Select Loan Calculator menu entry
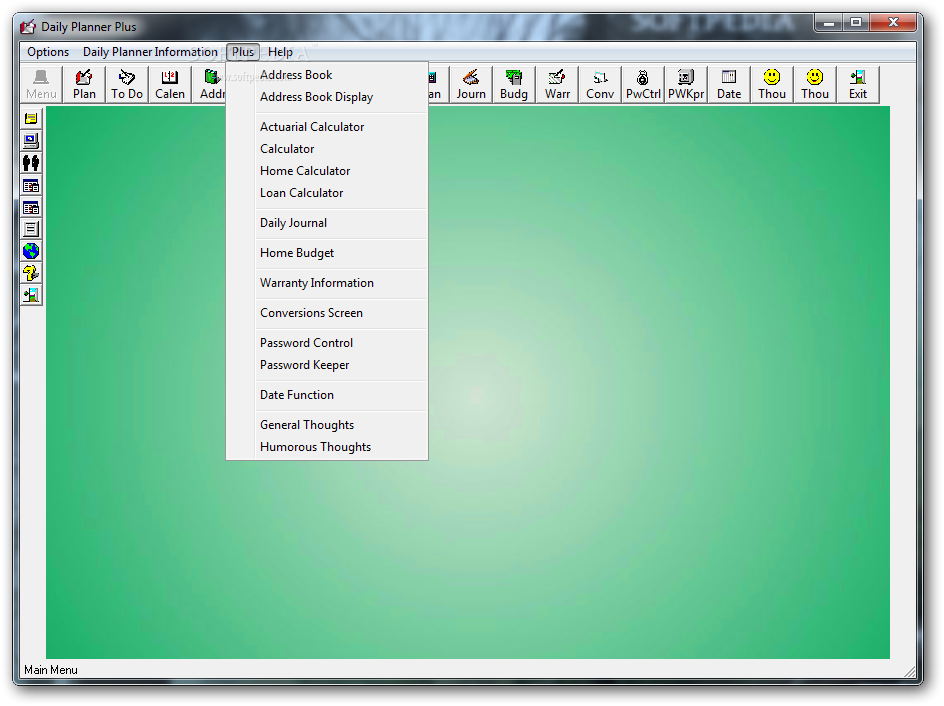944x706 pixels. (327, 193)
